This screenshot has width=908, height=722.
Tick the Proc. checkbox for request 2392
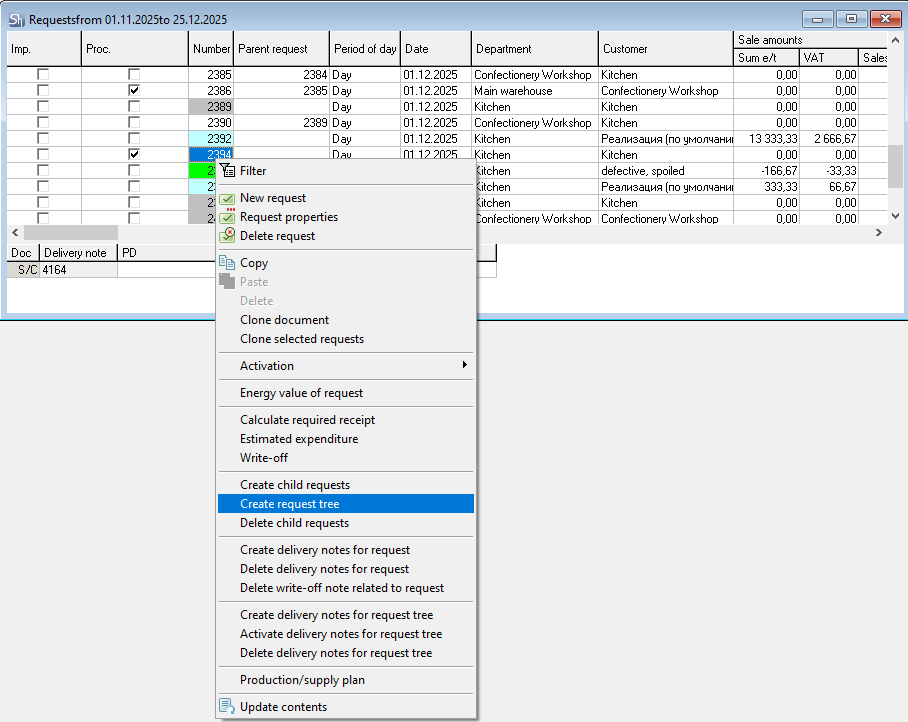134,139
